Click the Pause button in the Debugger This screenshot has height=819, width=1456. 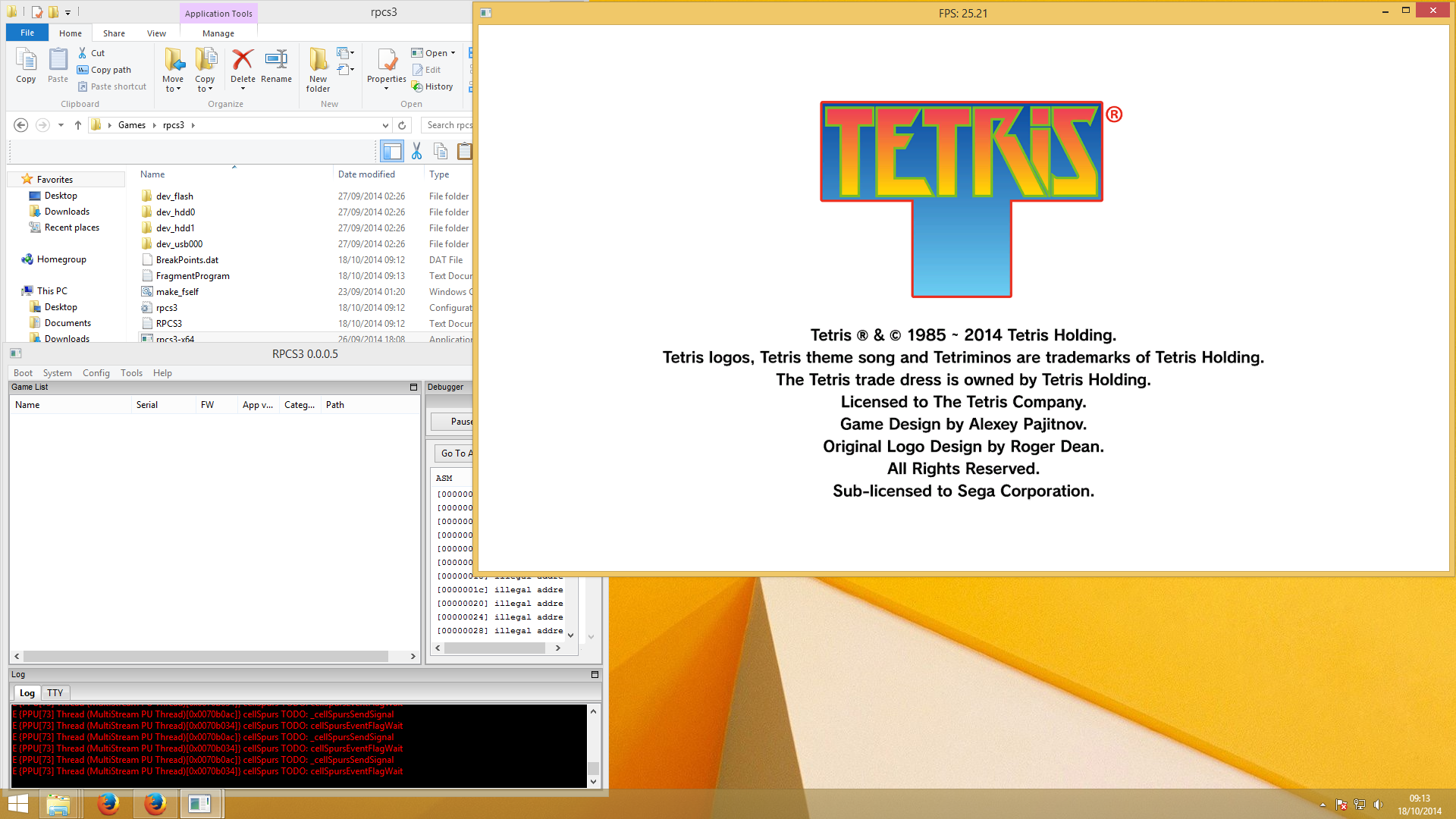point(453,422)
